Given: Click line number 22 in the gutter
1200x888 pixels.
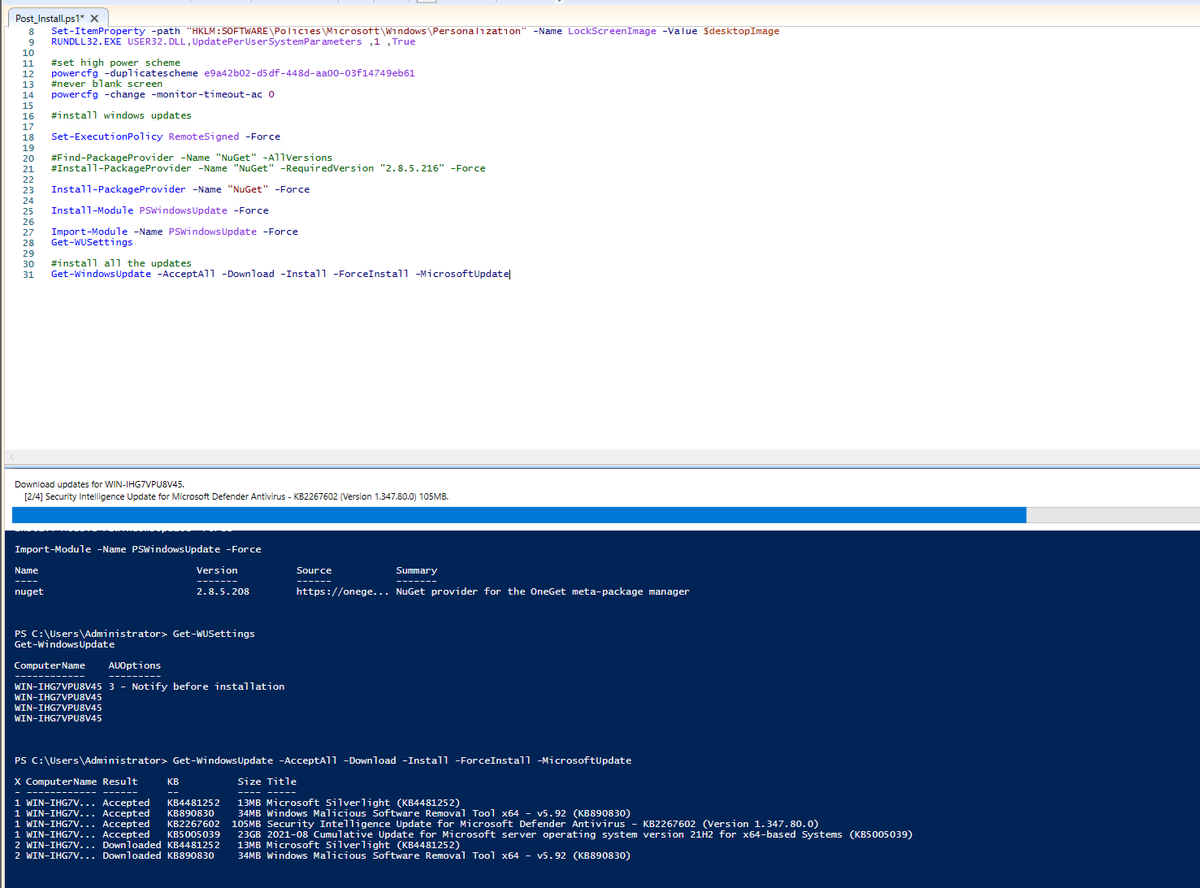Looking at the screenshot, I should [x=28, y=179].
